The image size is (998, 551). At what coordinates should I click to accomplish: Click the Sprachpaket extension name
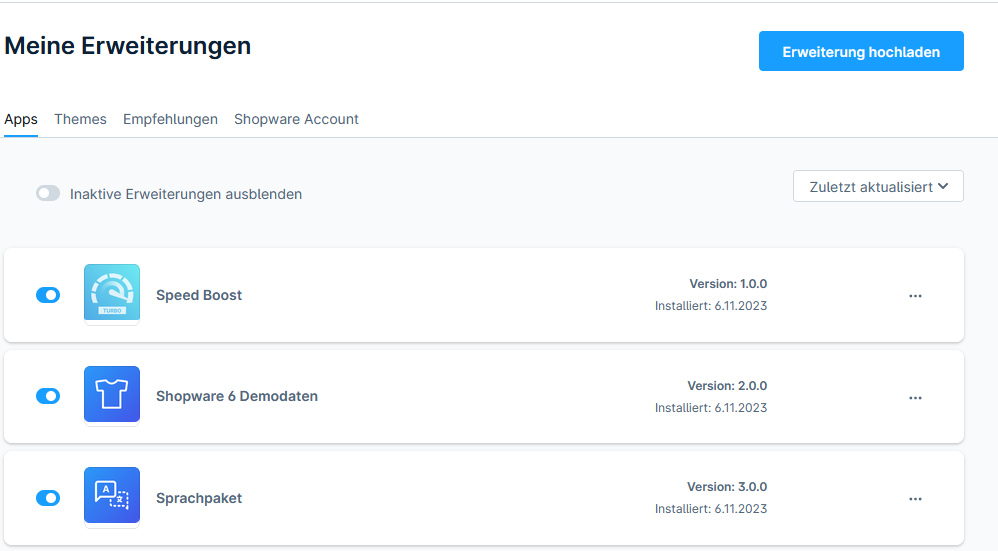click(199, 498)
